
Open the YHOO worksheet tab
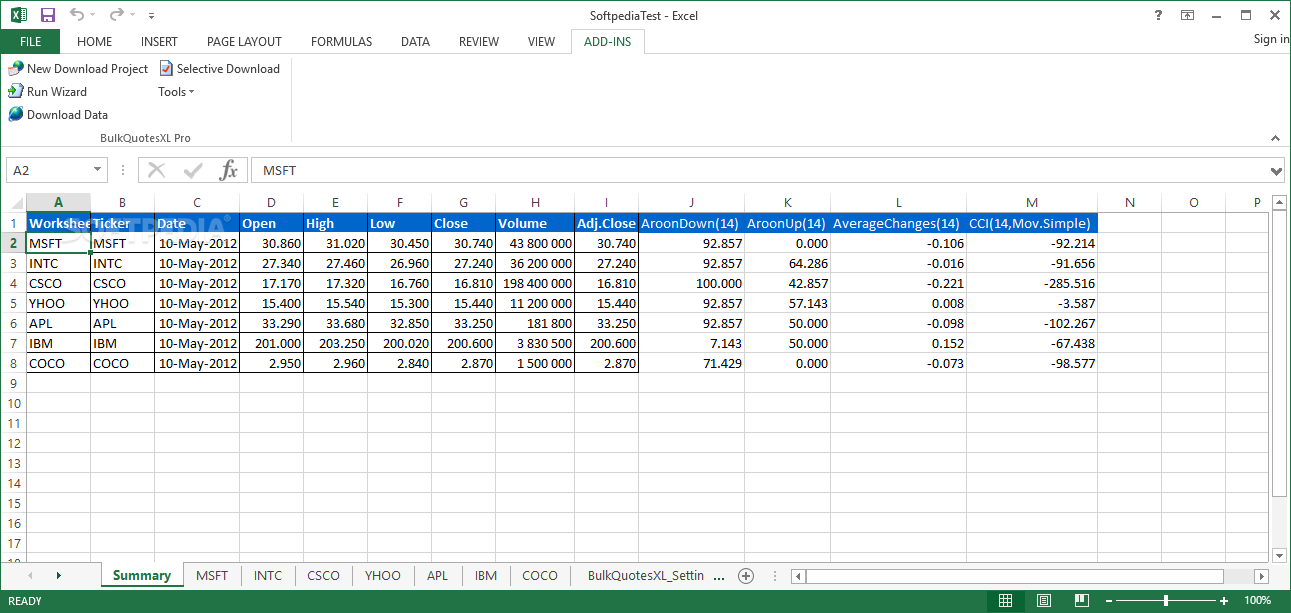tap(382, 575)
